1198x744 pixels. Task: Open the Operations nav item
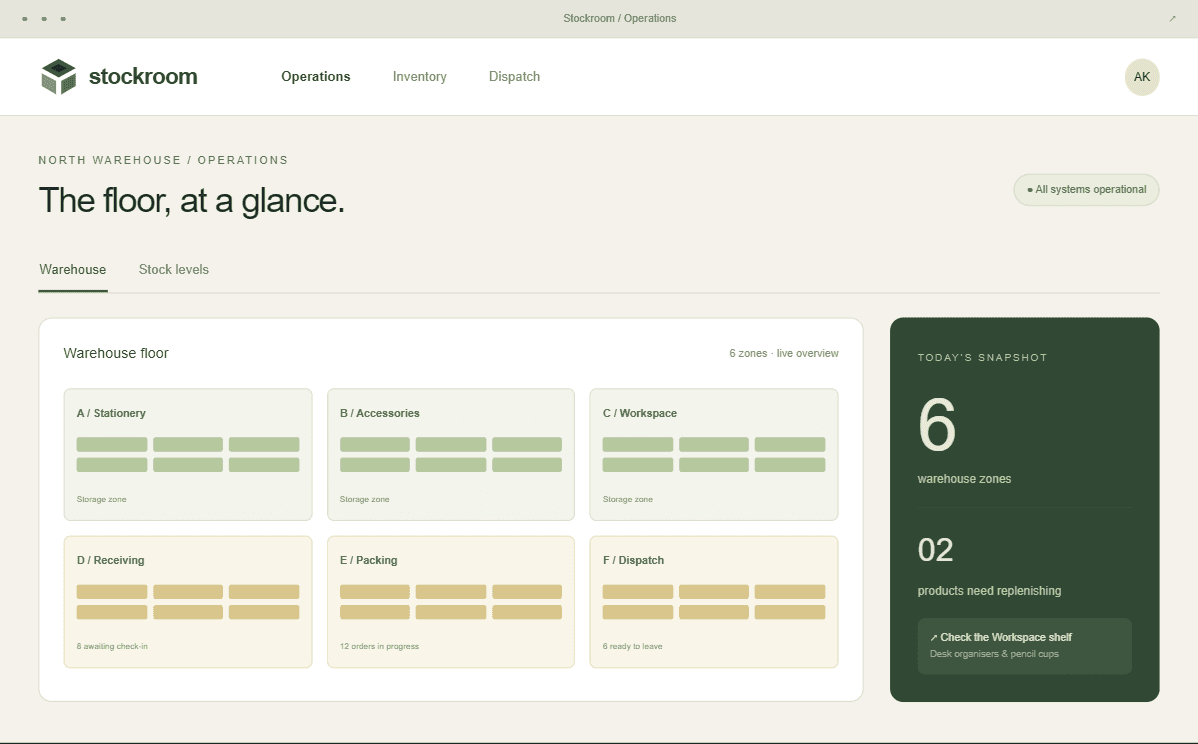click(x=316, y=76)
